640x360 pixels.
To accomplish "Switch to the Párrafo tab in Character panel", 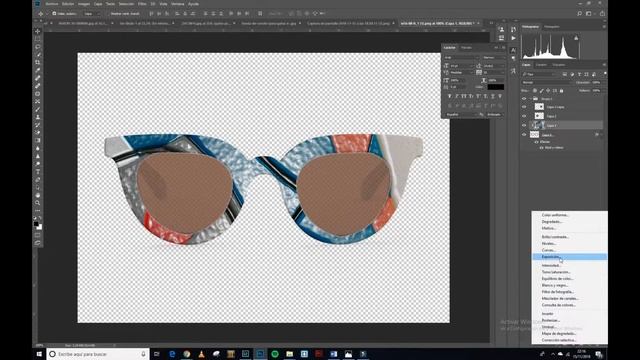I will [x=467, y=48].
